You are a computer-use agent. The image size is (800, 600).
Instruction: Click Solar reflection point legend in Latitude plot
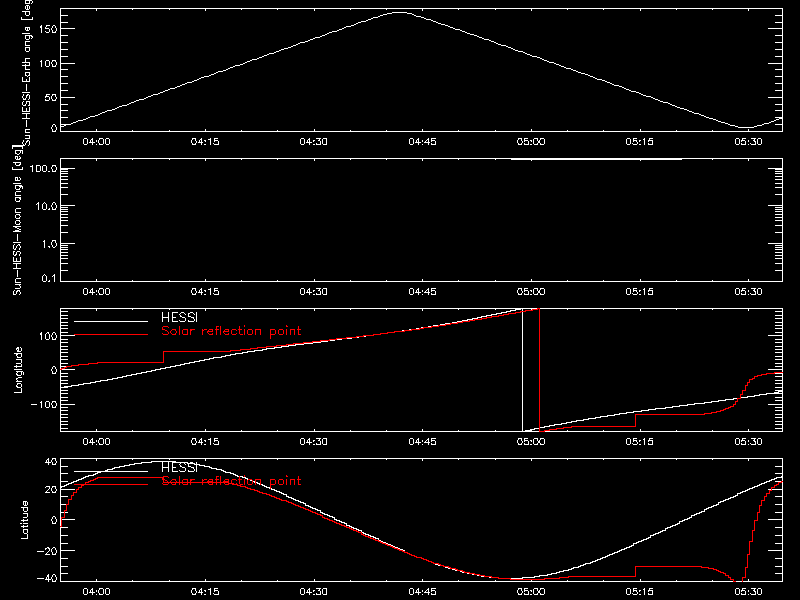[x=231, y=481]
